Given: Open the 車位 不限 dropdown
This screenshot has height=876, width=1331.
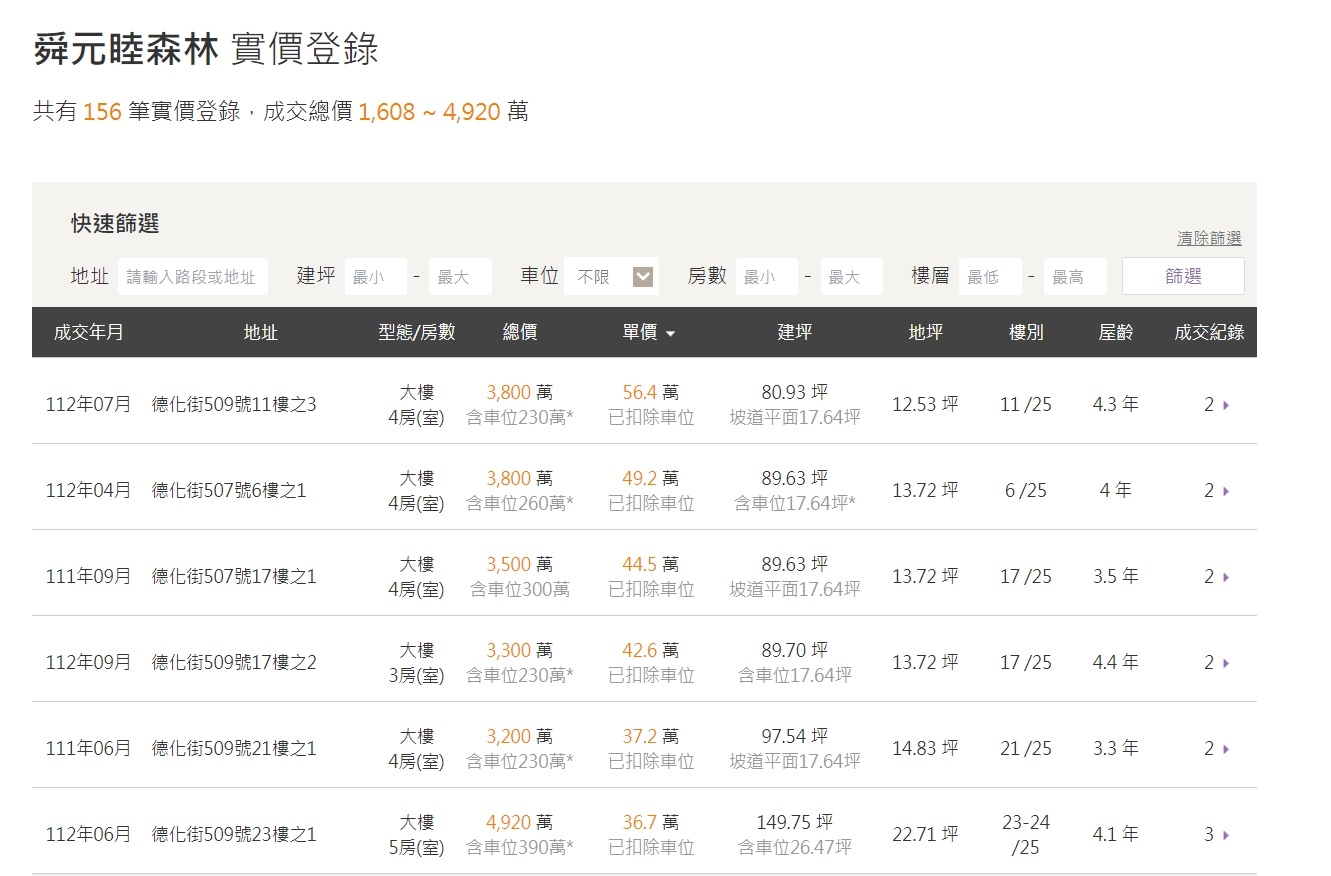Looking at the screenshot, I should coord(611,275).
